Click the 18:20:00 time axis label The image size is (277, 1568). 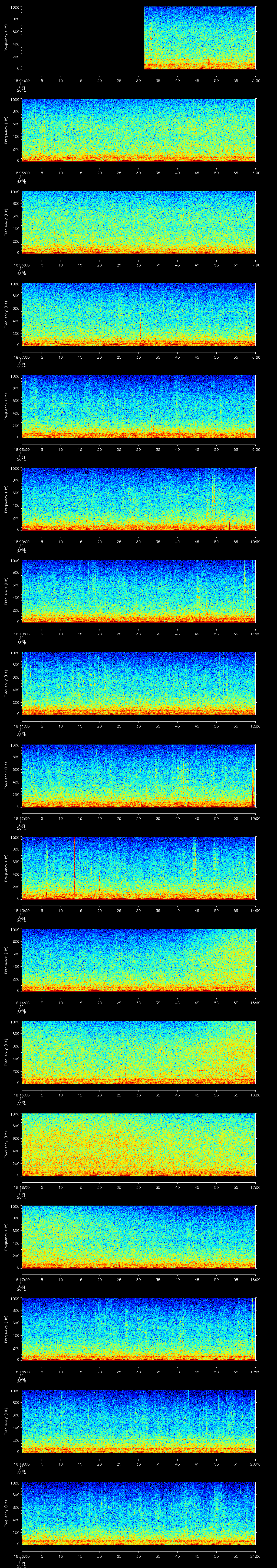point(21,1556)
